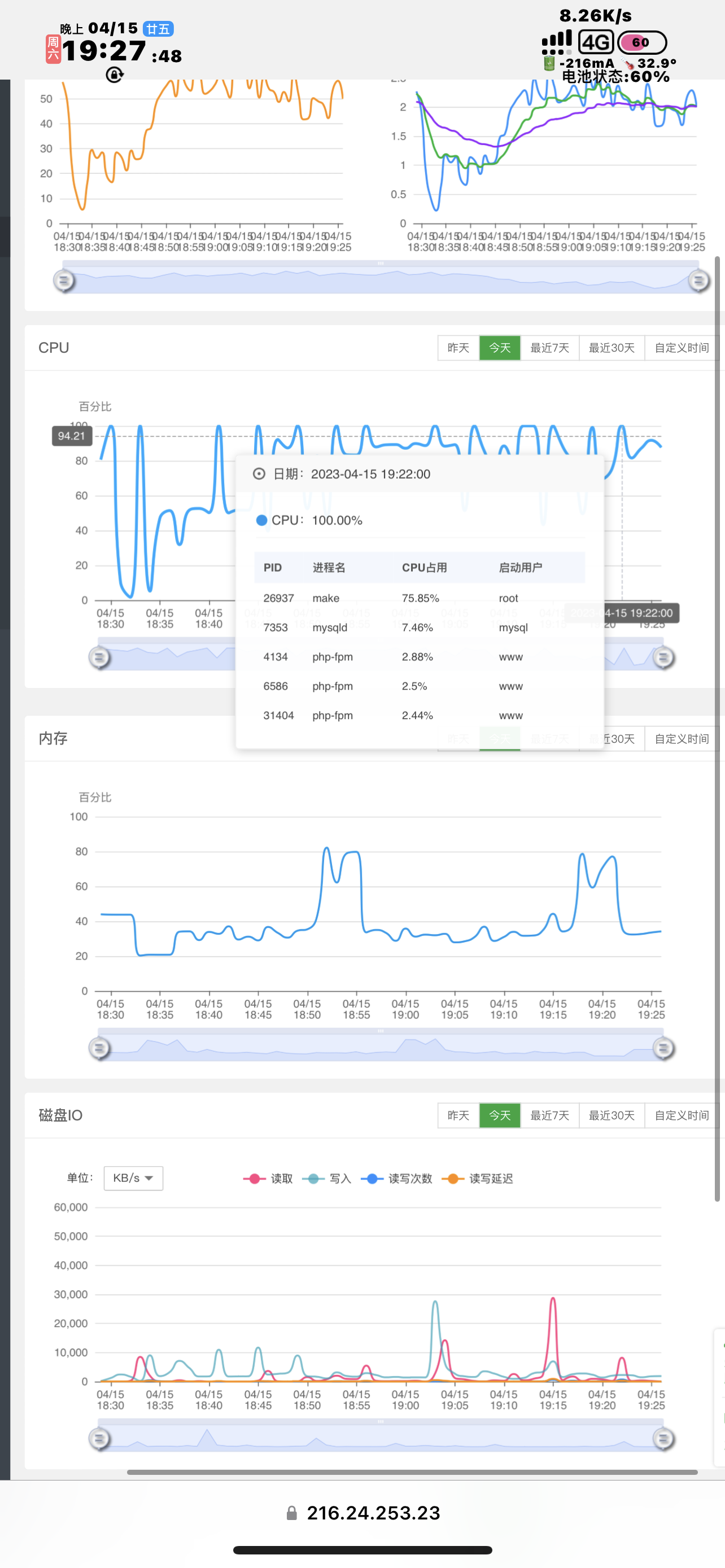725x1568 pixels.
Task: Click right zoom handle under the 磁盘IO chart
Action: tap(663, 1439)
